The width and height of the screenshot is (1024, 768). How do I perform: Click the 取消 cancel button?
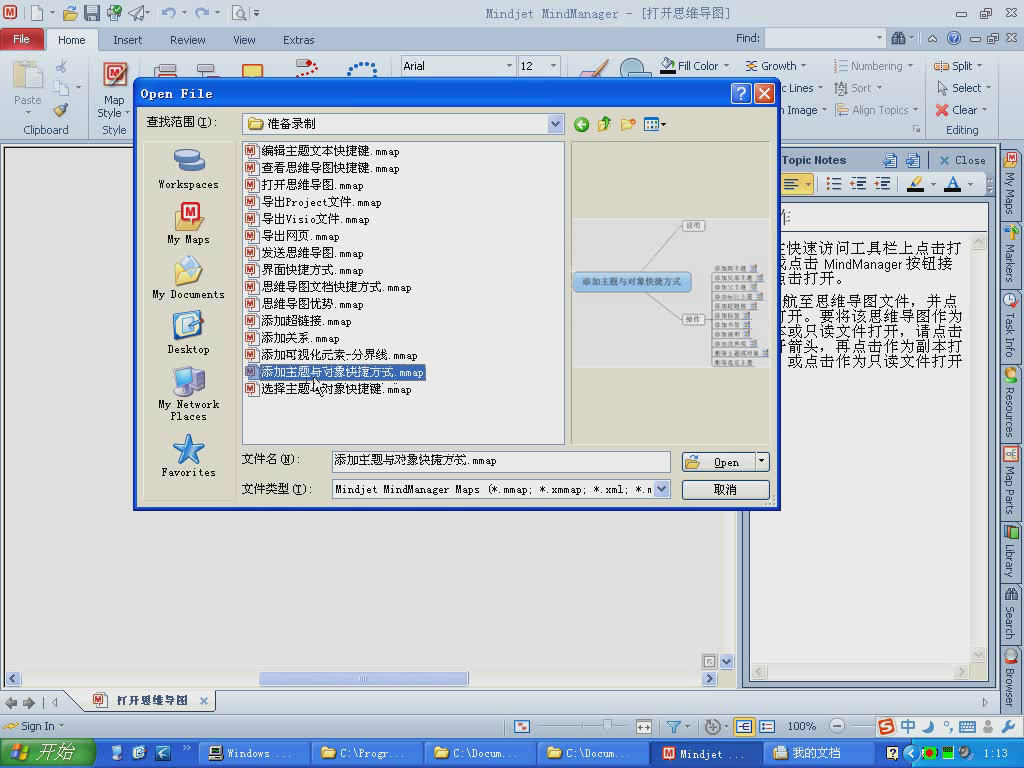click(x=726, y=489)
